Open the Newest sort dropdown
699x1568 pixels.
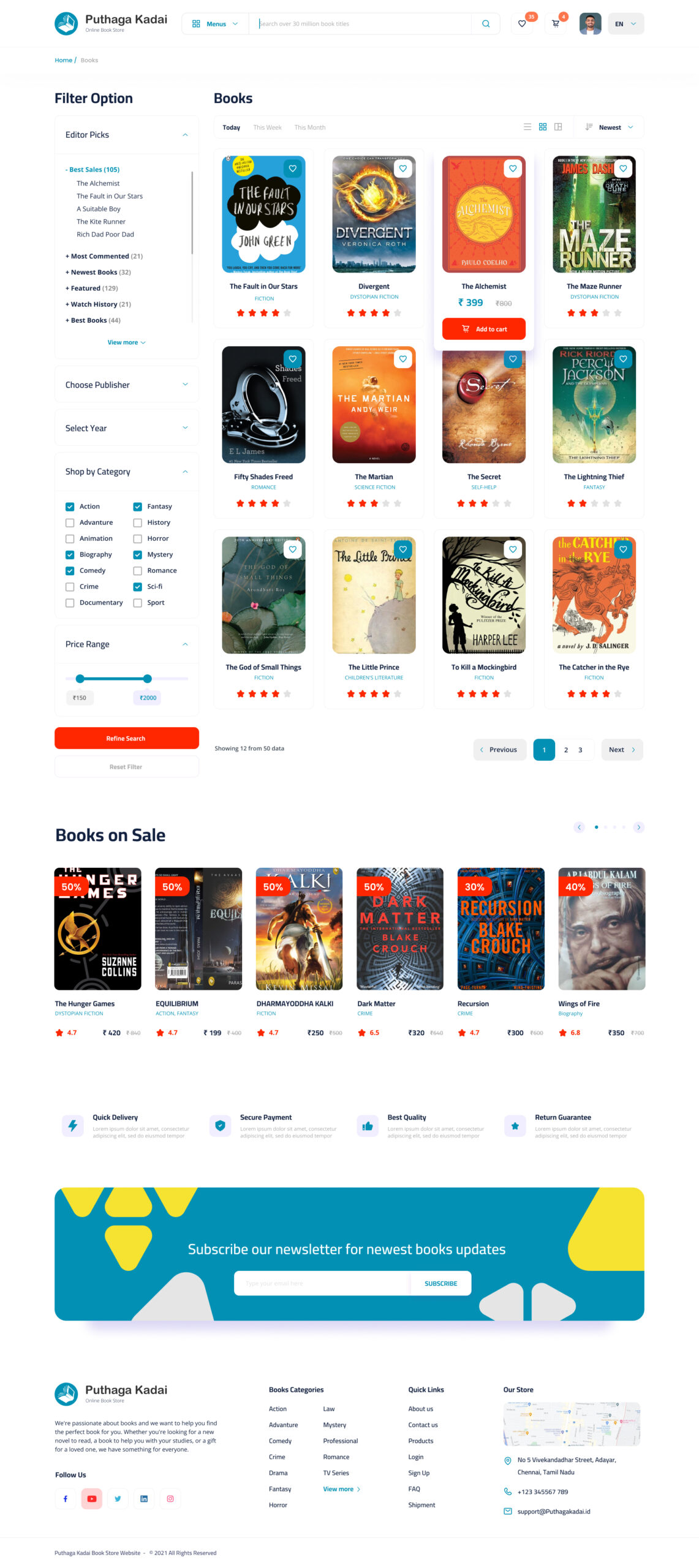pyautogui.click(x=609, y=127)
